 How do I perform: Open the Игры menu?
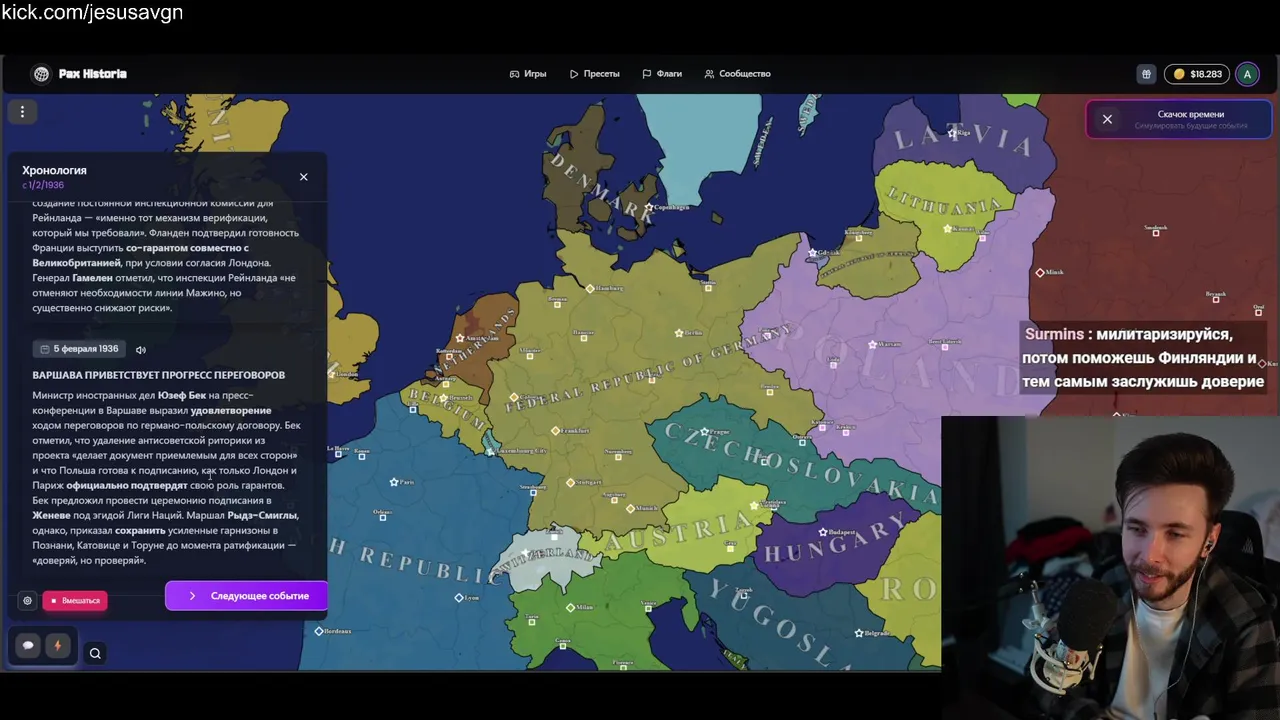pyautogui.click(x=528, y=74)
